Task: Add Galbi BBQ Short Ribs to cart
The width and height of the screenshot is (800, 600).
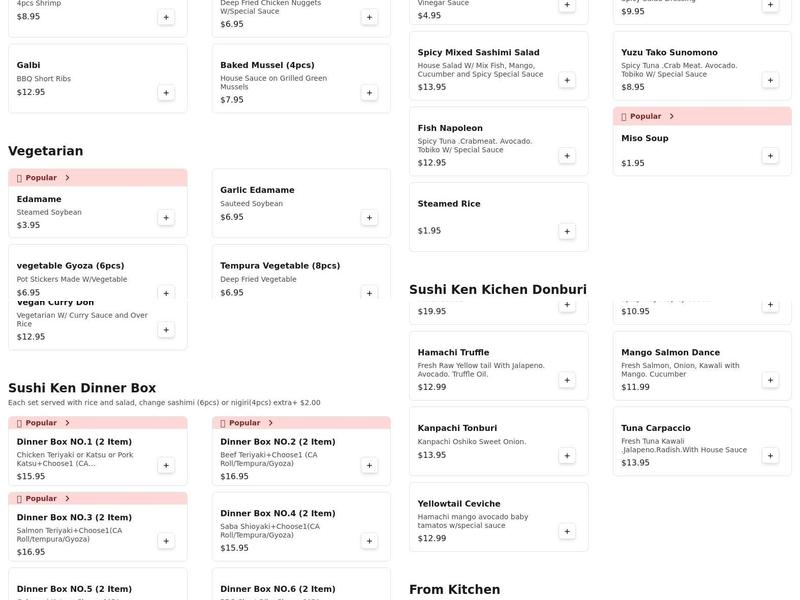Action: coord(167,91)
